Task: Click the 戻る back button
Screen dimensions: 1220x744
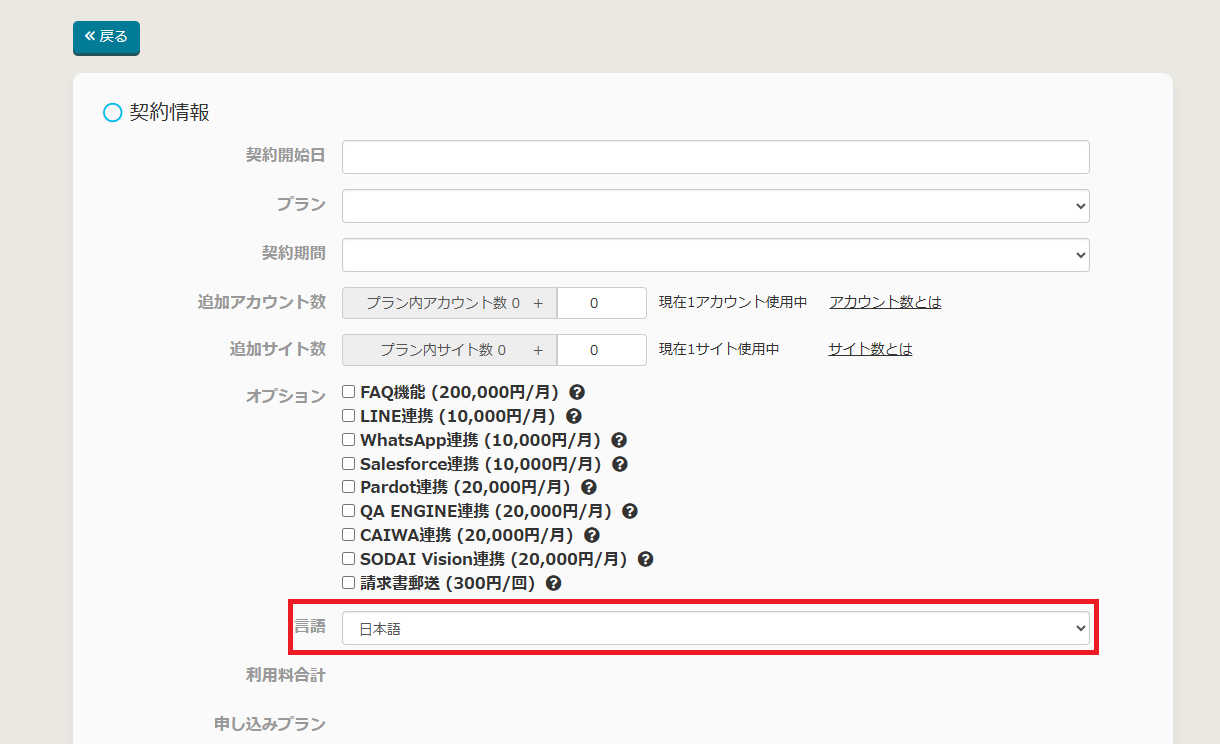Action: (106, 37)
